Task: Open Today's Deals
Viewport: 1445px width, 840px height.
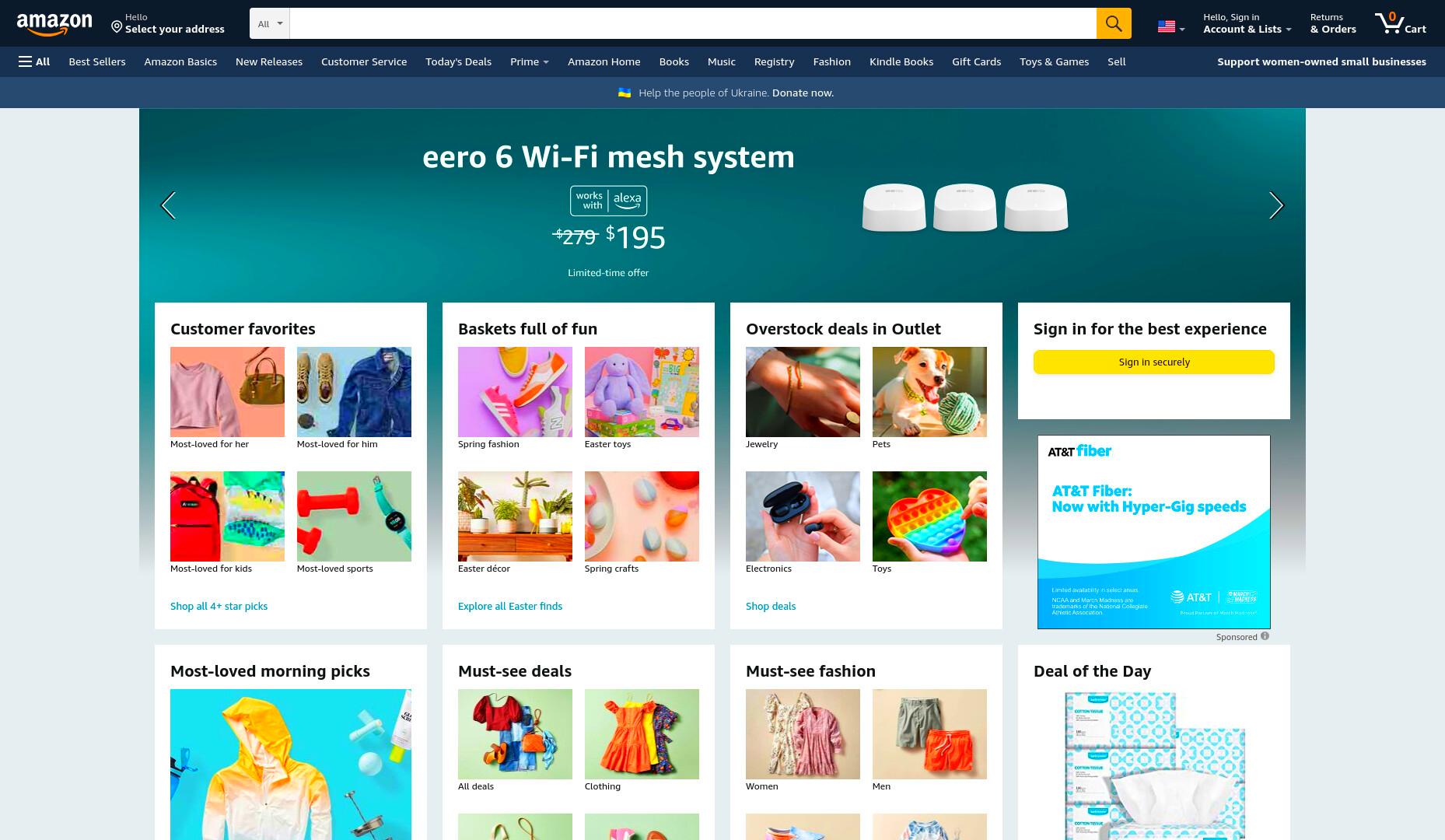Action: (x=458, y=61)
